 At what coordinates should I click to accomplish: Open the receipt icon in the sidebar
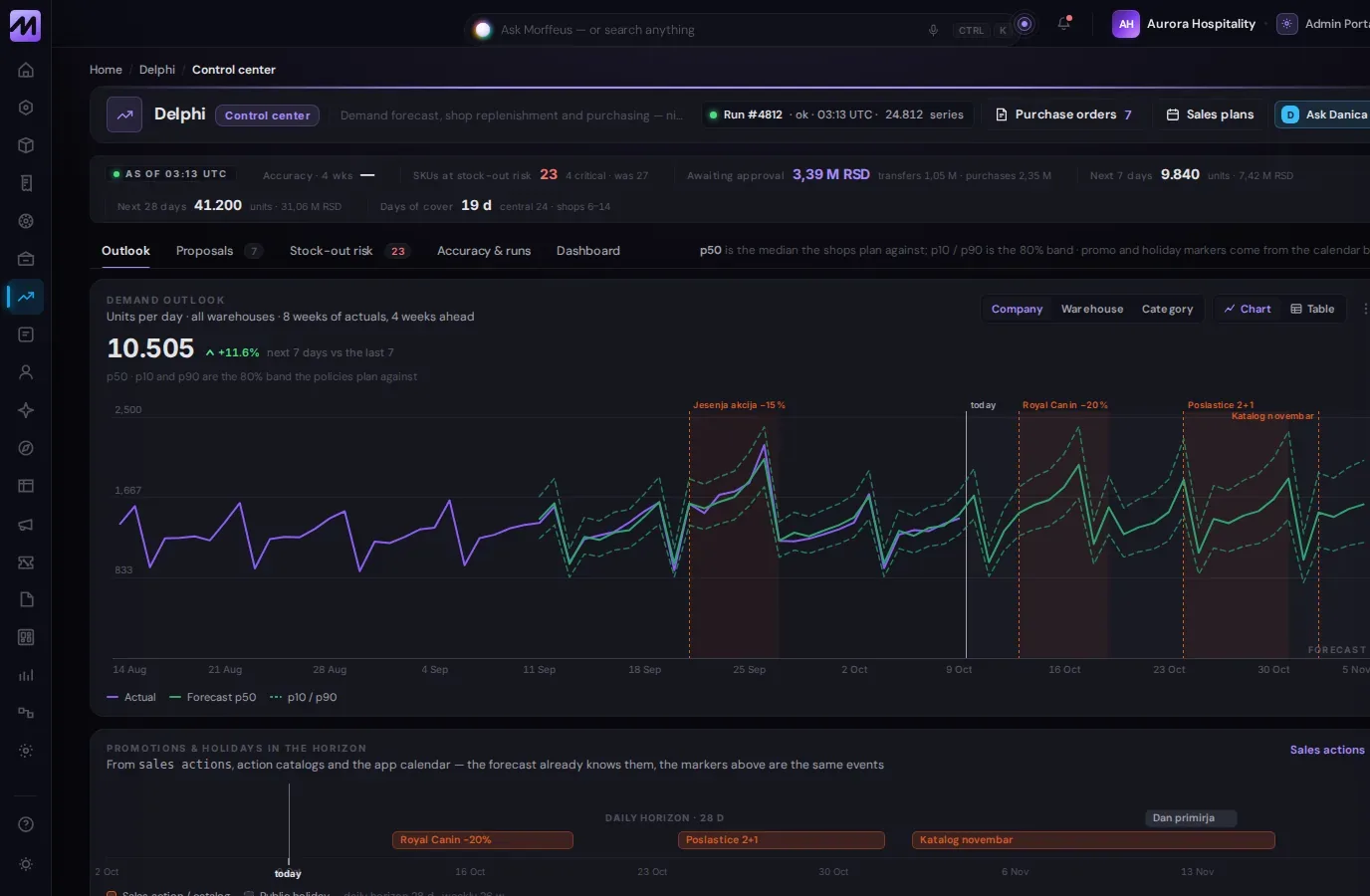(26, 183)
